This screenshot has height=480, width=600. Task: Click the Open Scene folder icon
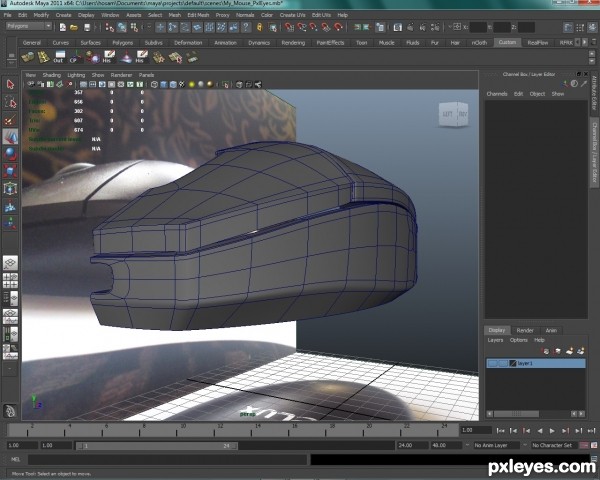pyautogui.click(x=74, y=27)
